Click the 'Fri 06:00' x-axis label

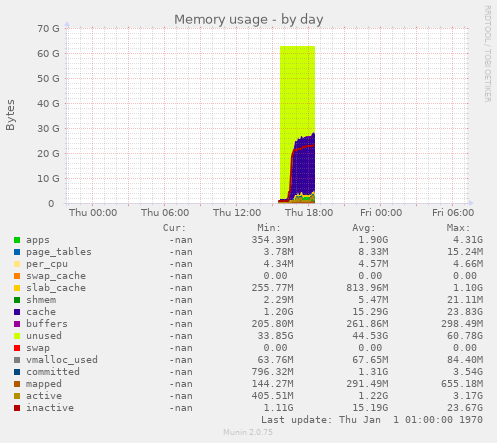tap(453, 213)
